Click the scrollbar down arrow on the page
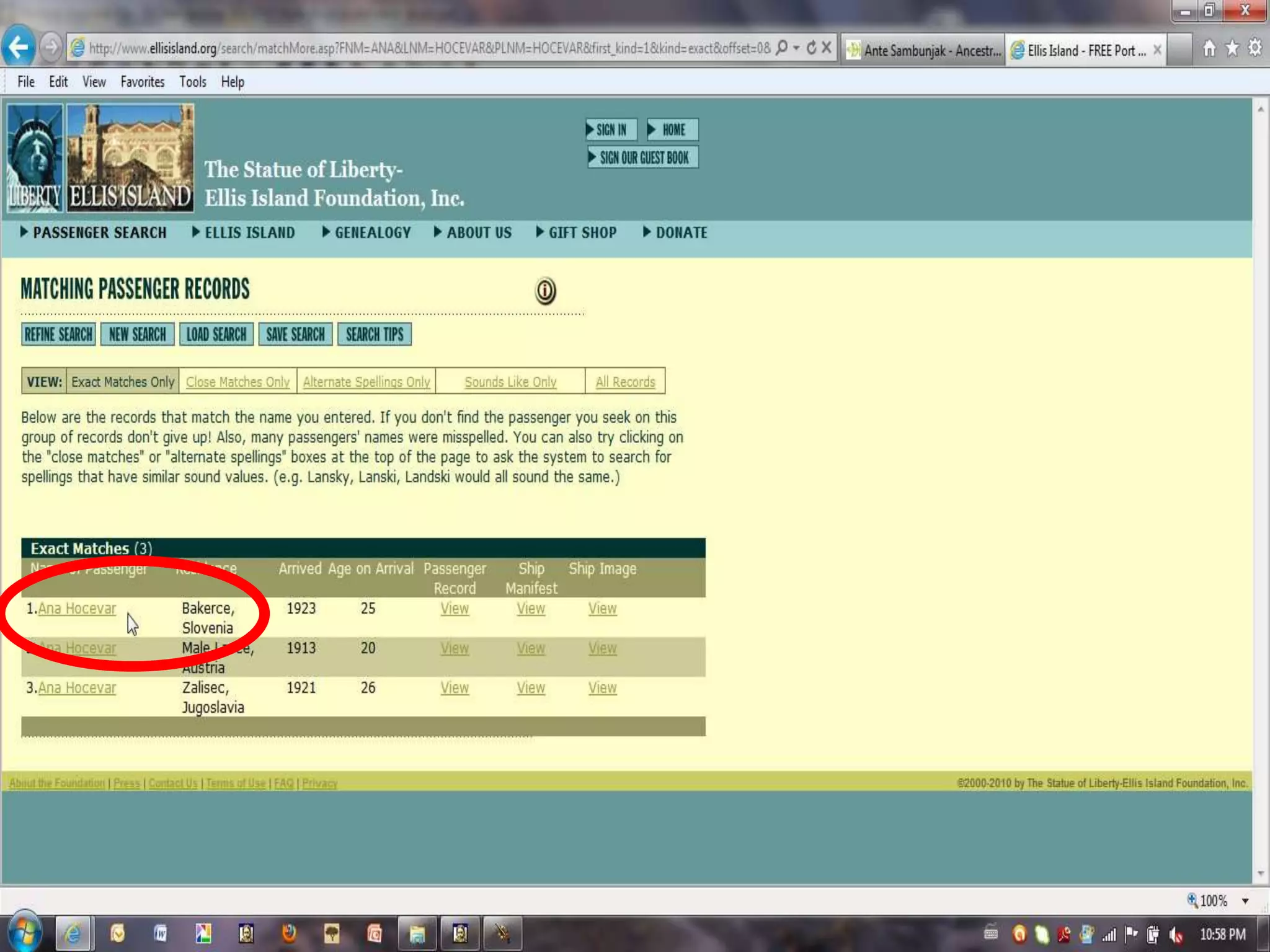 (1261, 874)
